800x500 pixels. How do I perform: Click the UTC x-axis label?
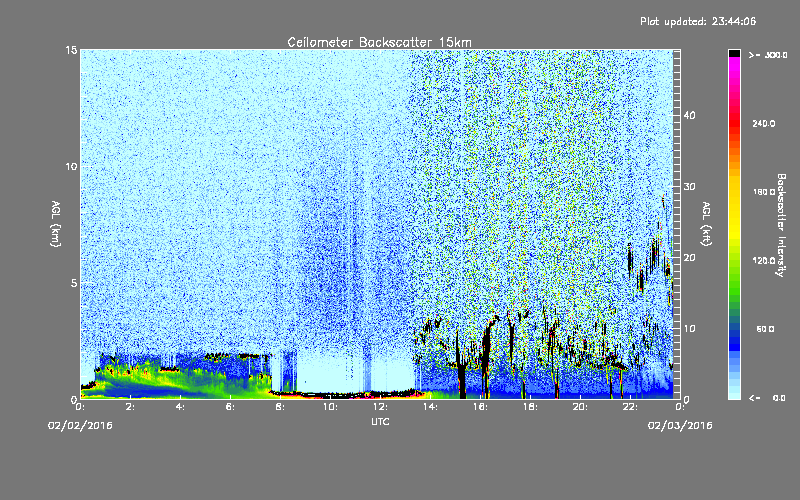(380, 421)
